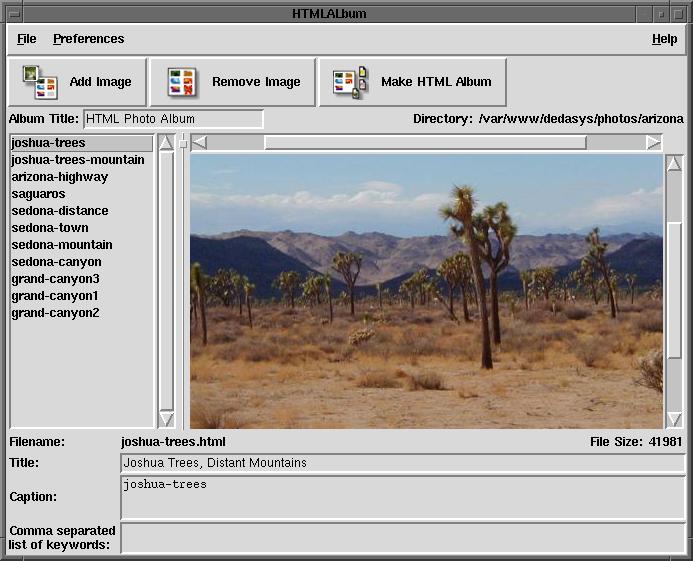
Task: Click the horizontal scrollbar thumb above photo
Action: (x=425, y=143)
